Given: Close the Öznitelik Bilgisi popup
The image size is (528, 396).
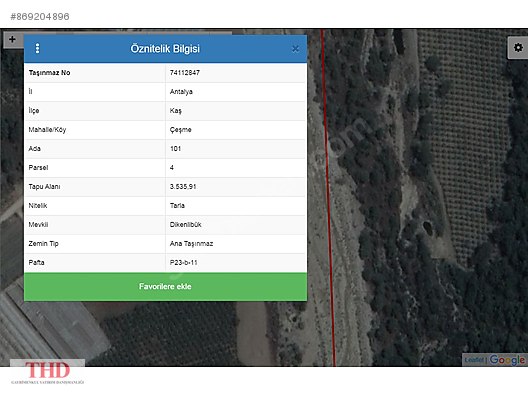Looking at the screenshot, I should click(295, 49).
